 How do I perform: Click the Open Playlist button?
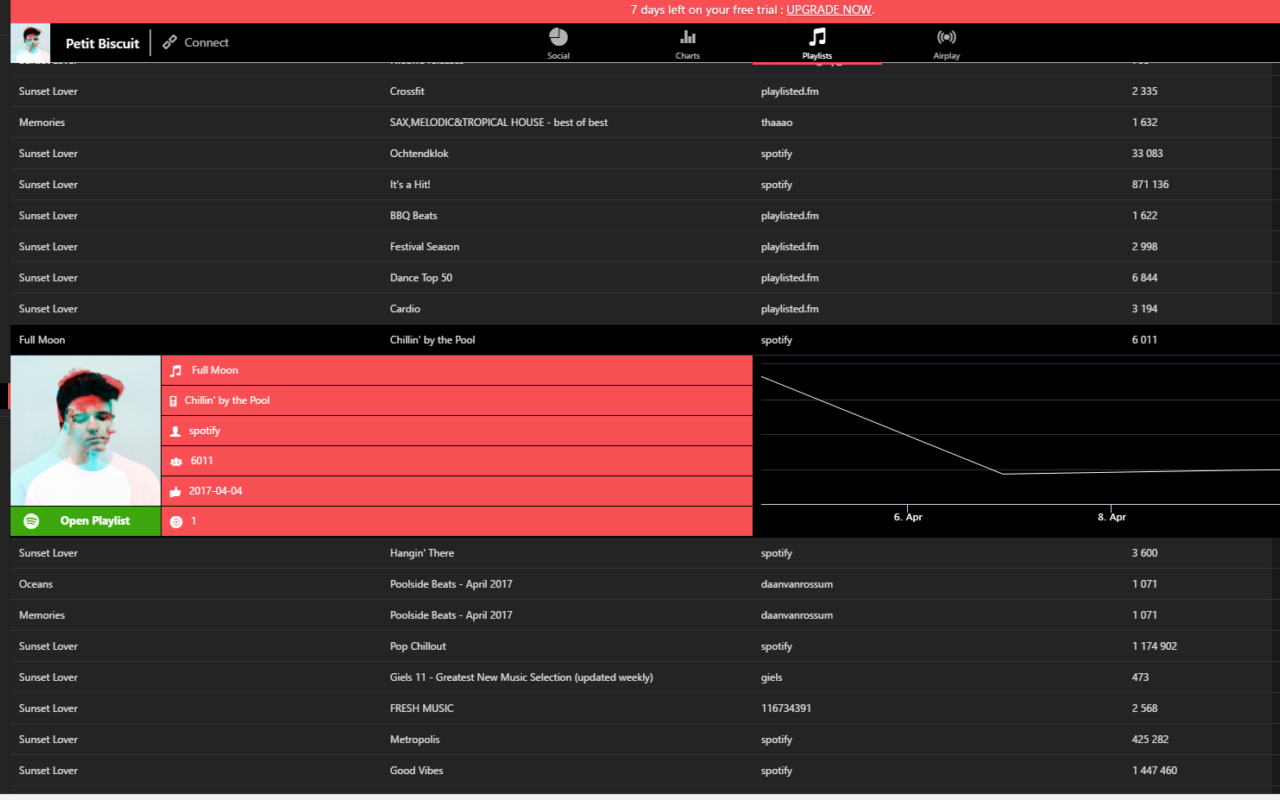pyautogui.click(x=85, y=521)
